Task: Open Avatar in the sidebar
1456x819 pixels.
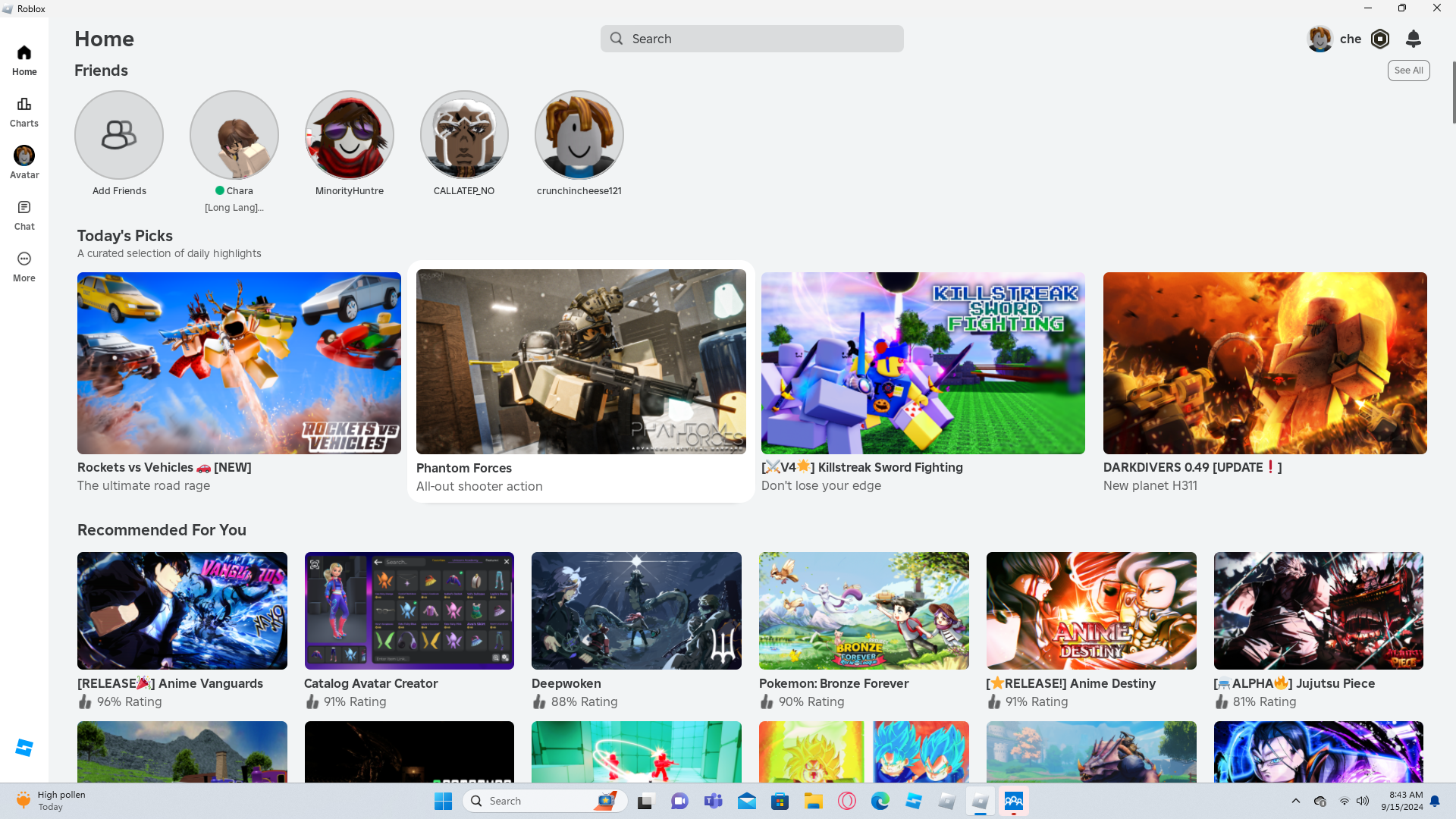Action: 24,164
